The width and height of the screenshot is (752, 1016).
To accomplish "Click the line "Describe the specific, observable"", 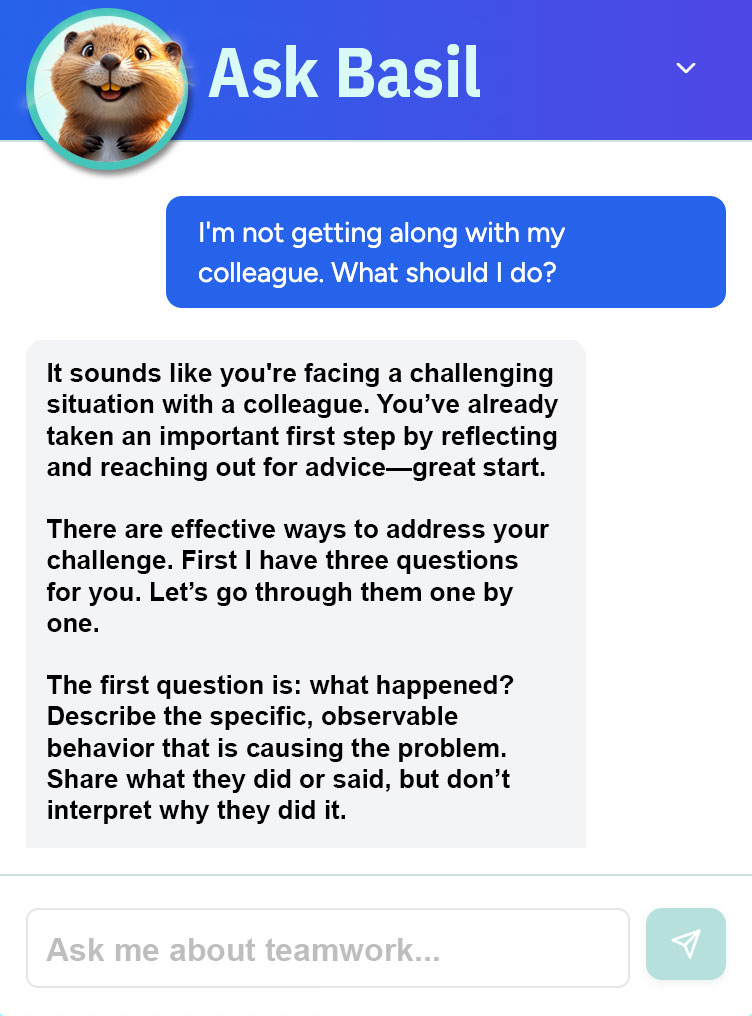I will [252, 717].
